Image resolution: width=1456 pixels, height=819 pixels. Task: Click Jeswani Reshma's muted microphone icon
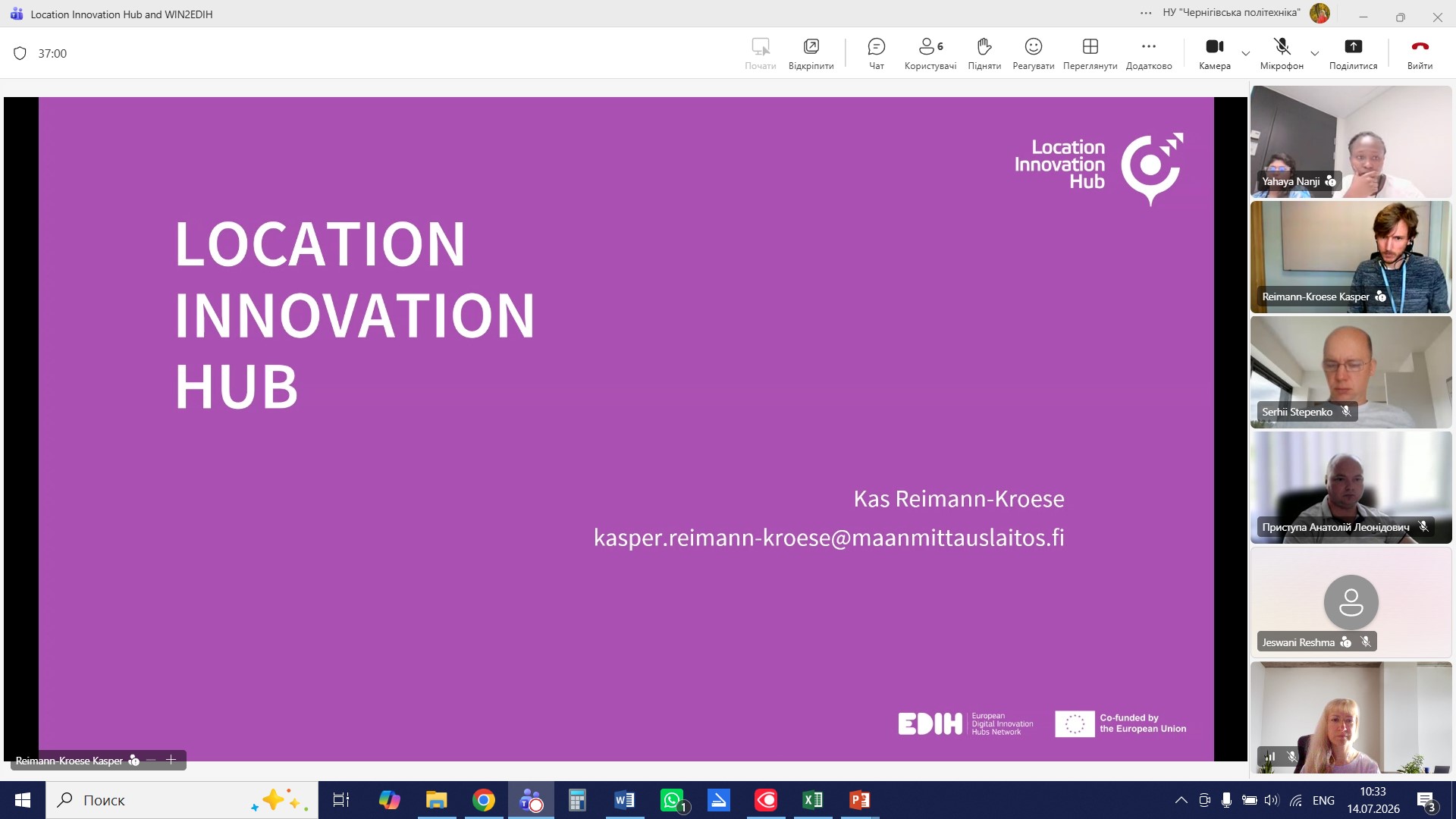1366,642
